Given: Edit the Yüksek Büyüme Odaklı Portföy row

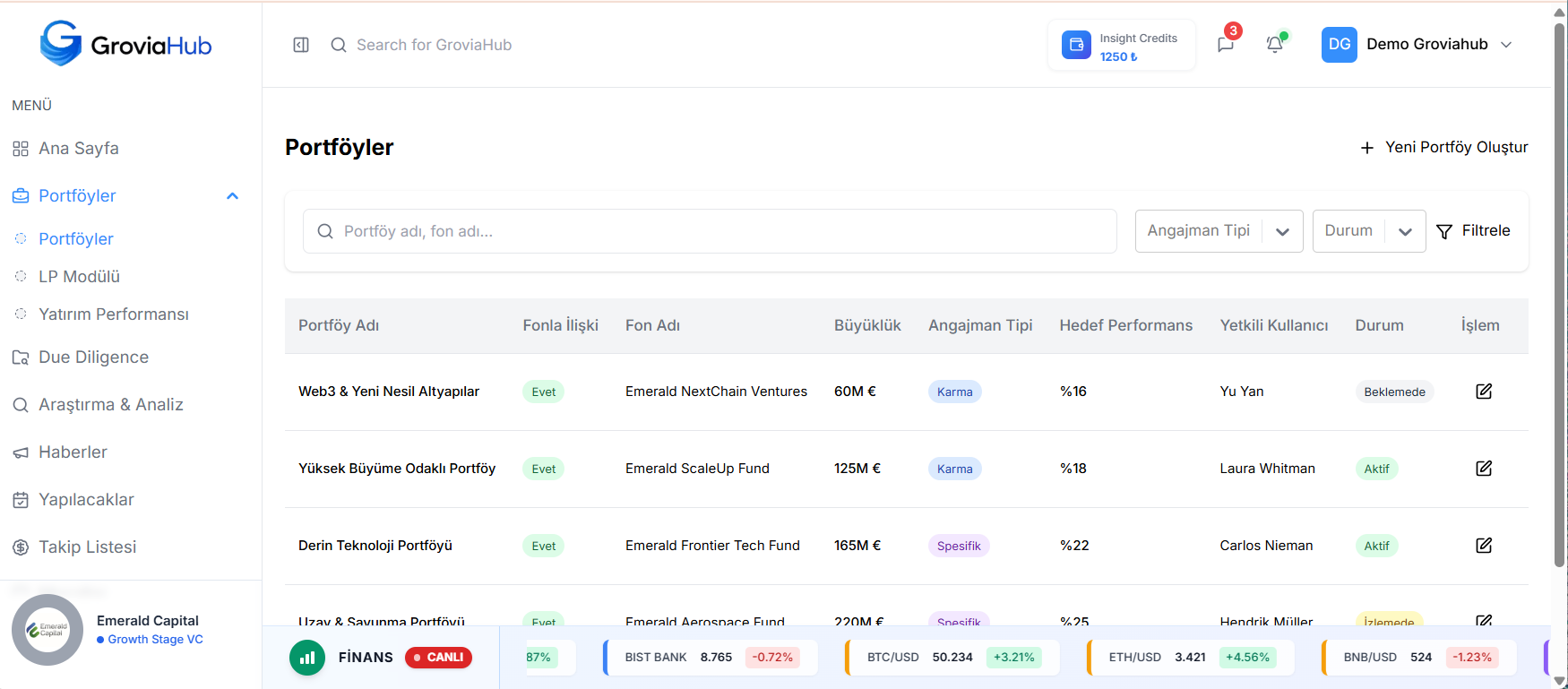Looking at the screenshot, I should click(1484, 469).
